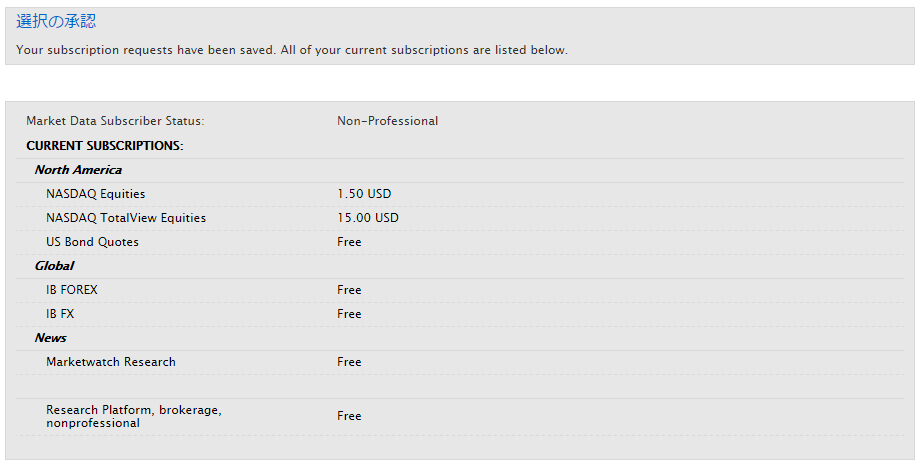Image resolution: width=924 pixels, height=465 pixels.
Task: Click the Non-Professional status value
Action: pos(387,121)
